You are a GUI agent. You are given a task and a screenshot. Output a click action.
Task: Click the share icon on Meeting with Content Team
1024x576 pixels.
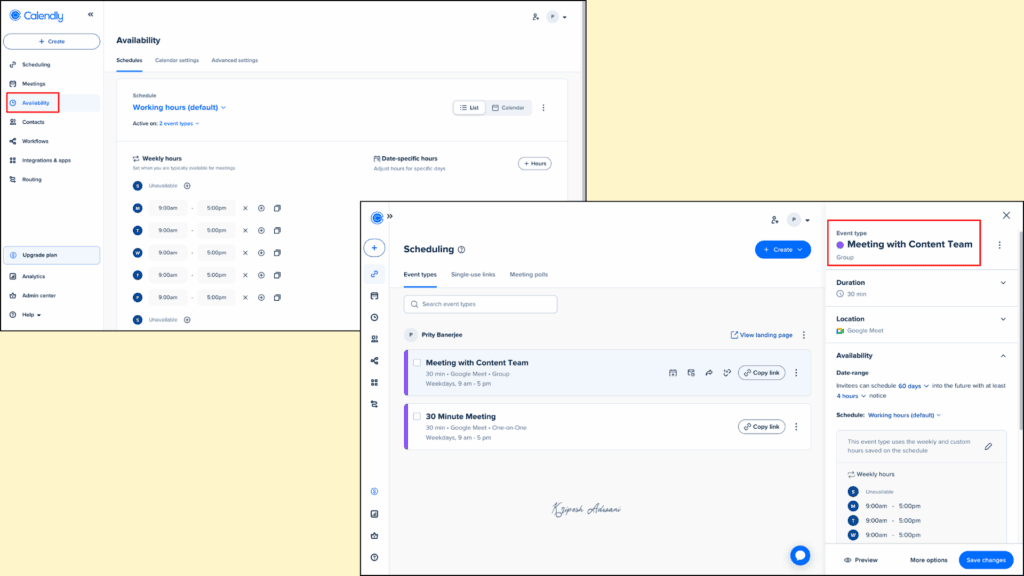click(x=708, y=371)
